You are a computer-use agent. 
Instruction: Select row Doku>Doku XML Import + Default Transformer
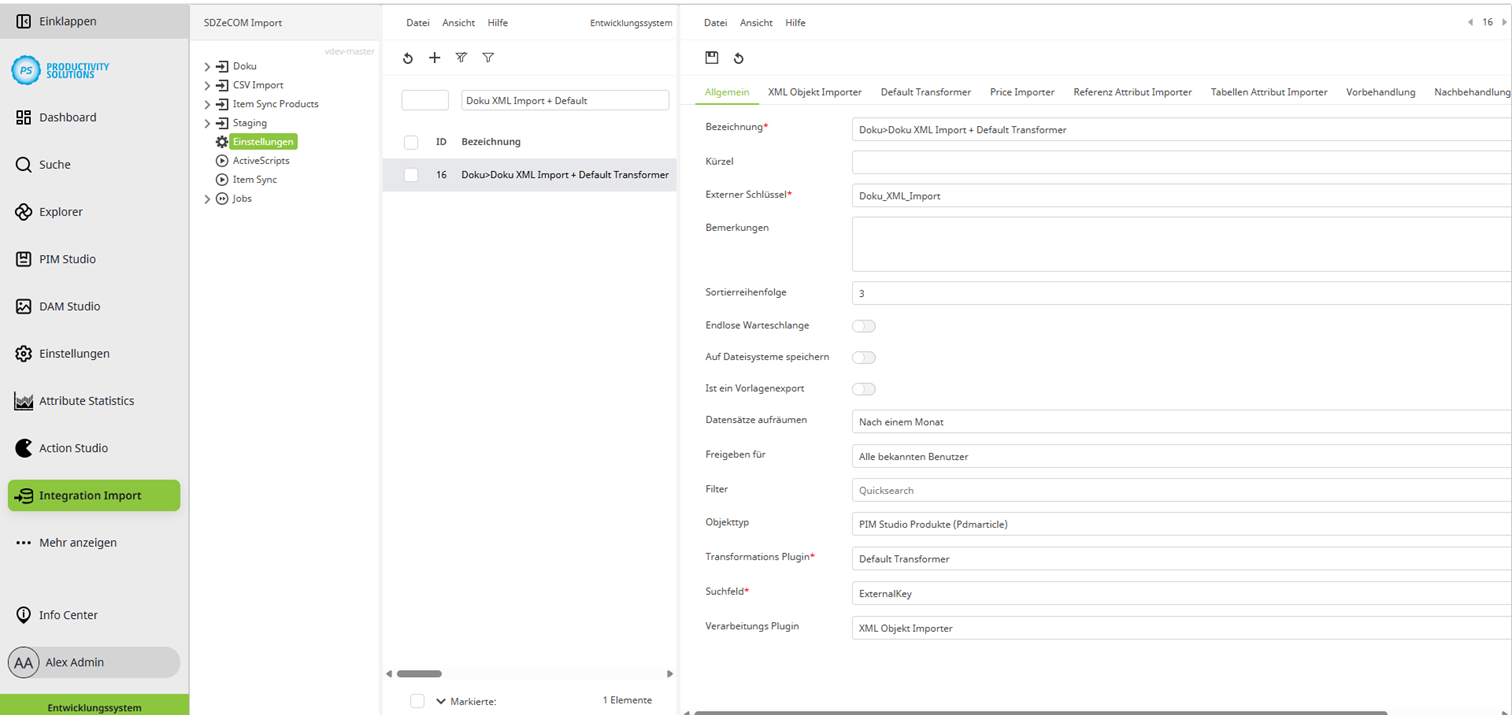pos(530,175)
